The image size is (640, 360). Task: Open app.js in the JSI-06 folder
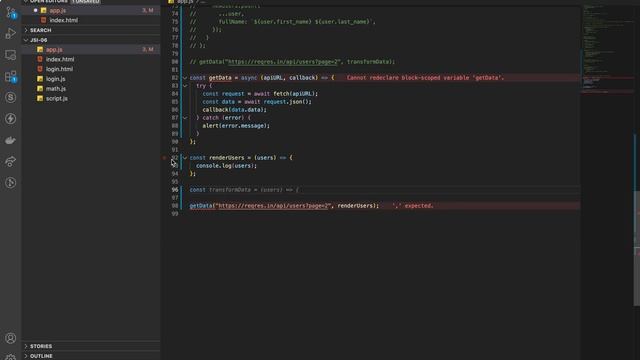[91, 49]
